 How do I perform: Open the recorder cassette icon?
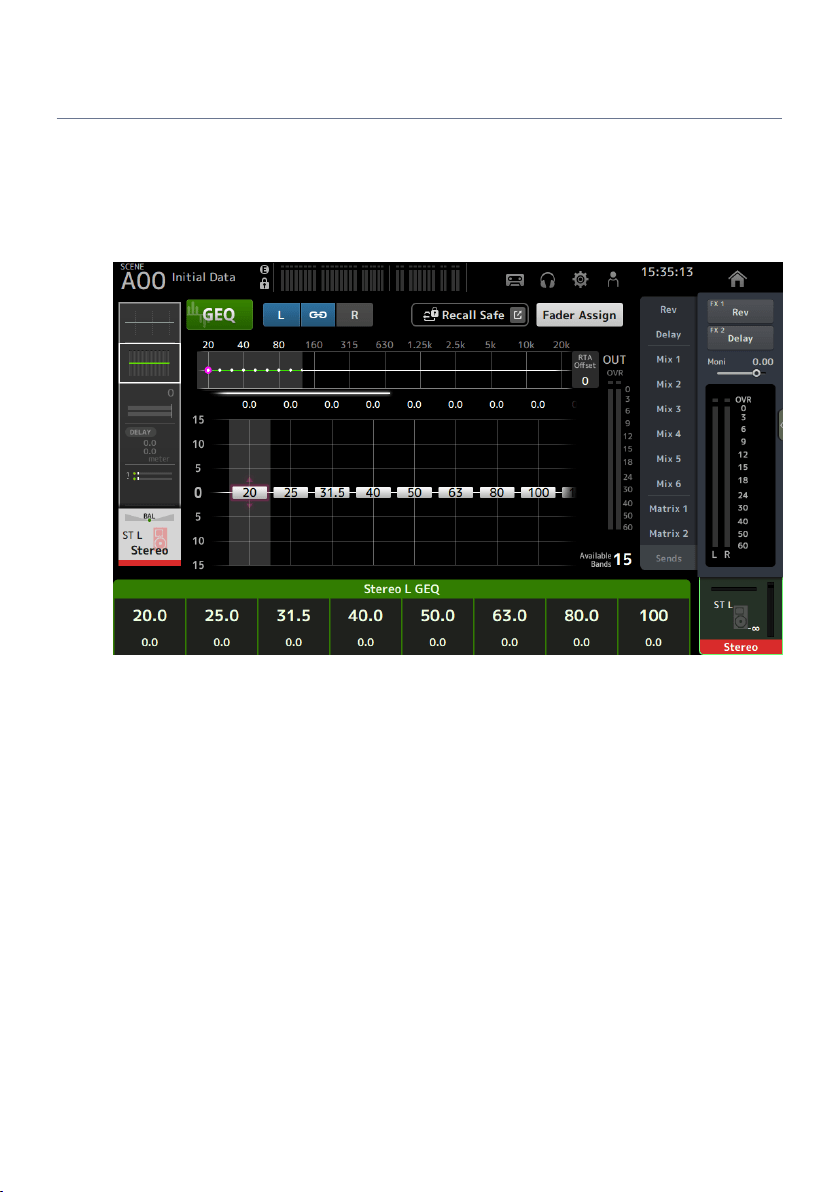515,280
